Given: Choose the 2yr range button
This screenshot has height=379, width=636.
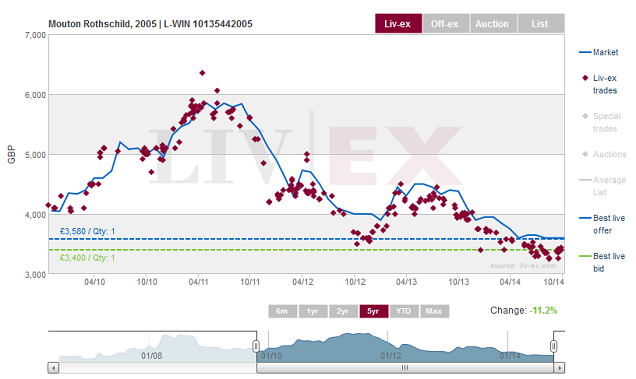Looking at the screenshot, I should (x=343, y=311).
